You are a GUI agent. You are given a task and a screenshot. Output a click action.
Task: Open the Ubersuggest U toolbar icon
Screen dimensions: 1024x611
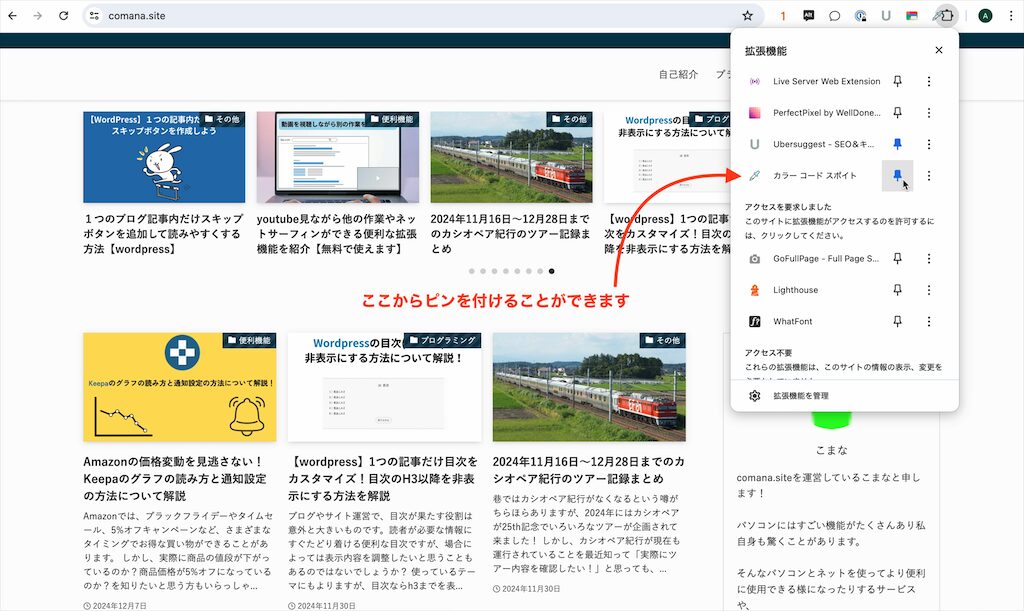click(886, 16)
